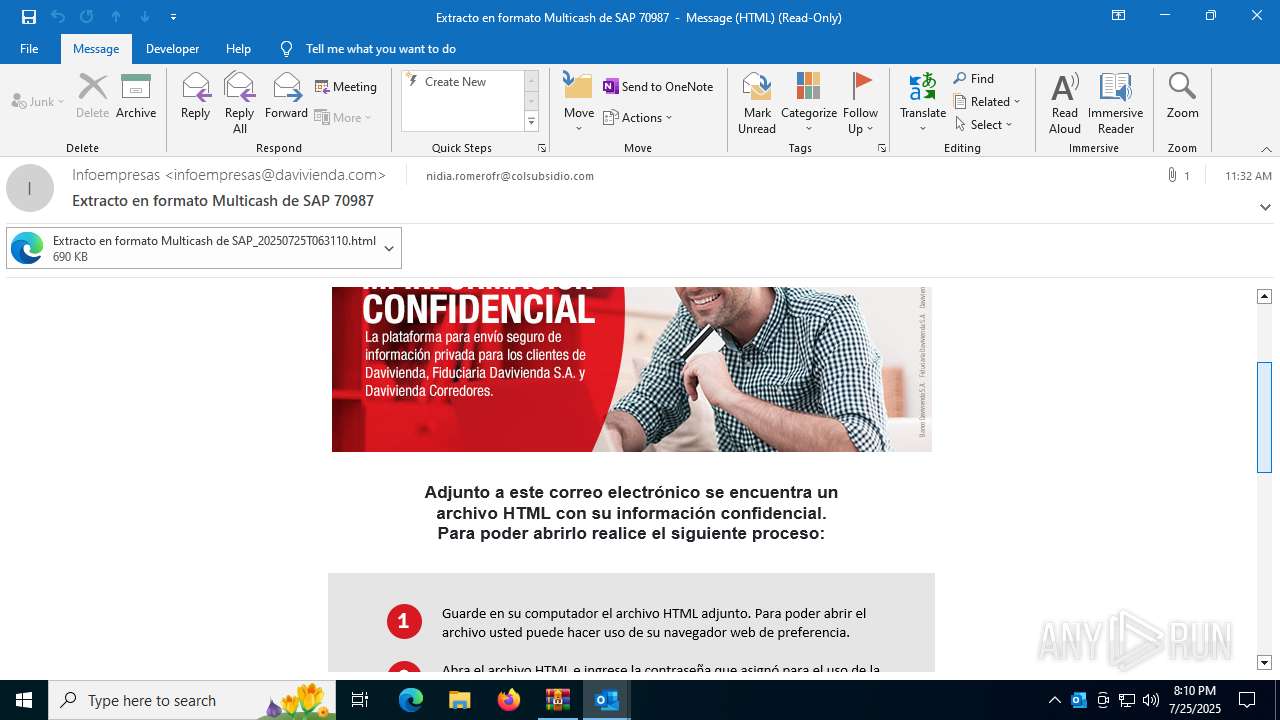Forward this email
Image resolution: width=1280 pixels, height=720 pixels.
286,97
